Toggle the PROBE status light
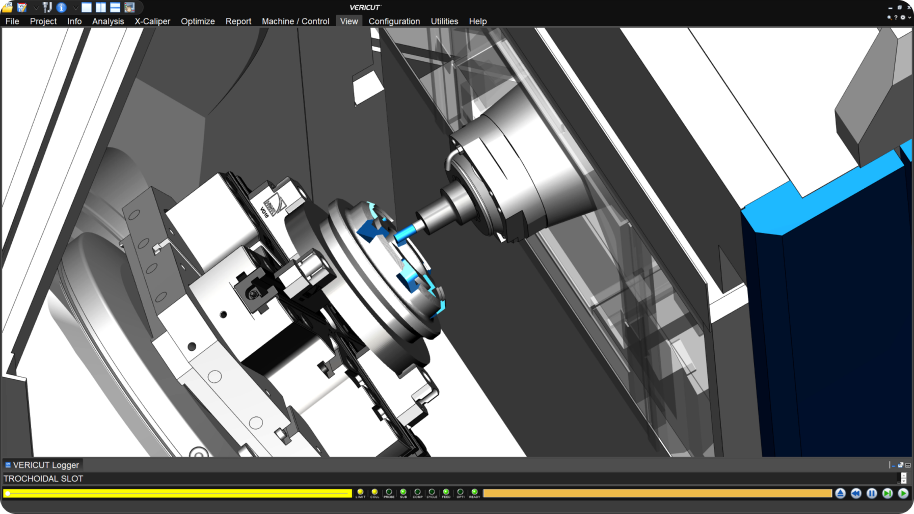 [x=388, y=492]
